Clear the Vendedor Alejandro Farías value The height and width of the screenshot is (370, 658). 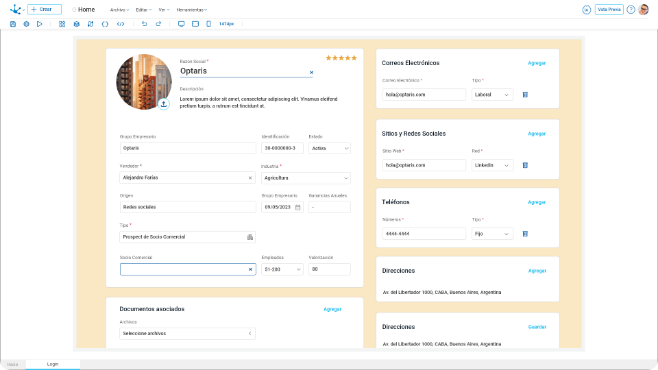[250, 178]
